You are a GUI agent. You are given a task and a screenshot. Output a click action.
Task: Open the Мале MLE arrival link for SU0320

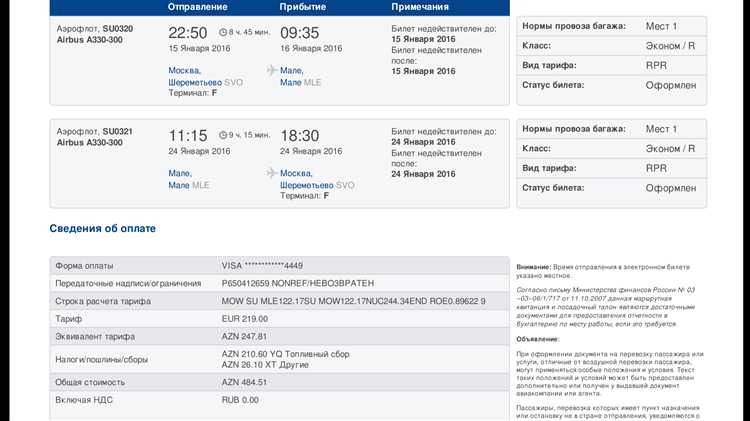coord(300,76)
